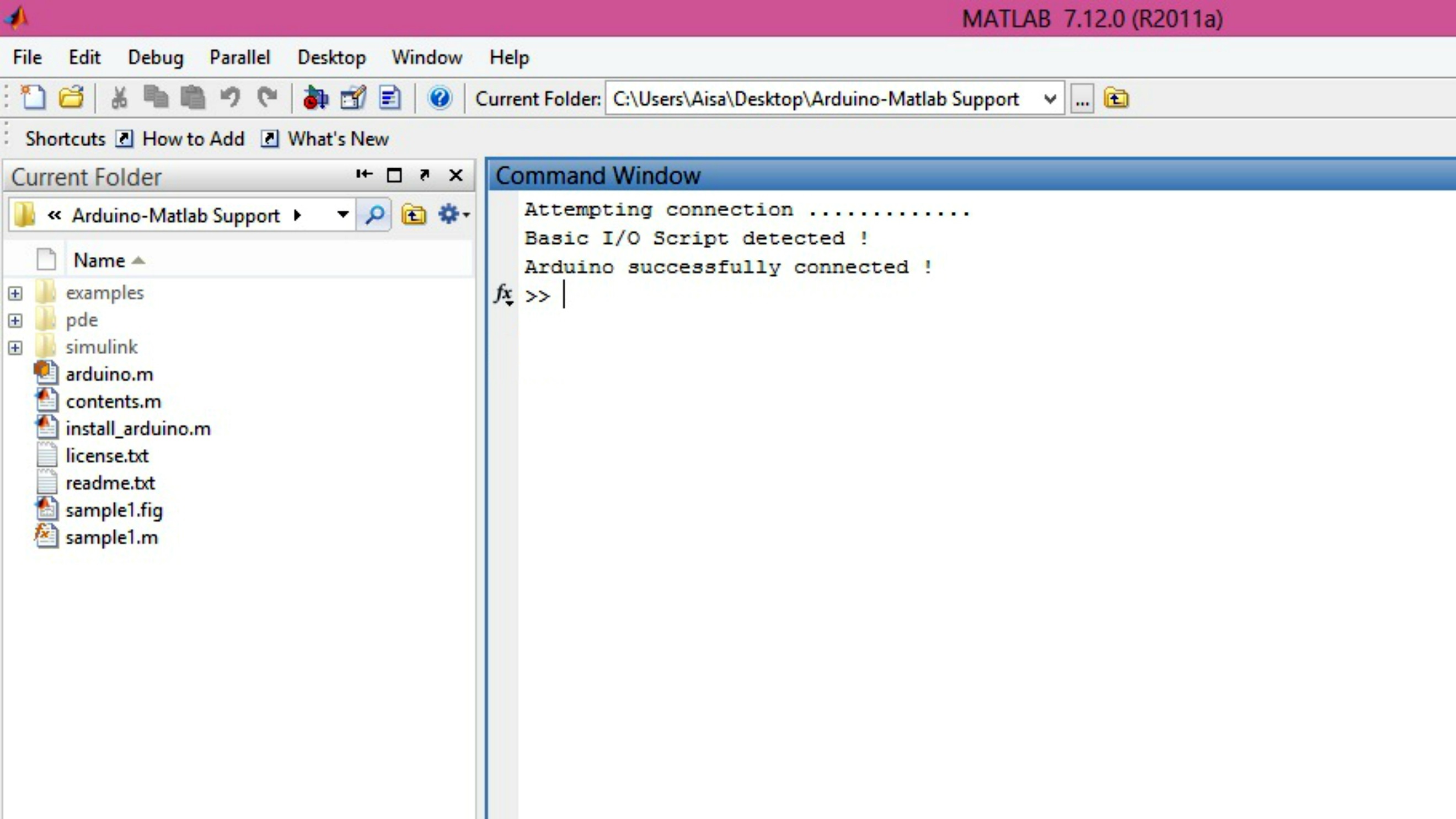Open the Debug menu
1456x819 pixels.
pyautogui.click(x=156, y=58)
